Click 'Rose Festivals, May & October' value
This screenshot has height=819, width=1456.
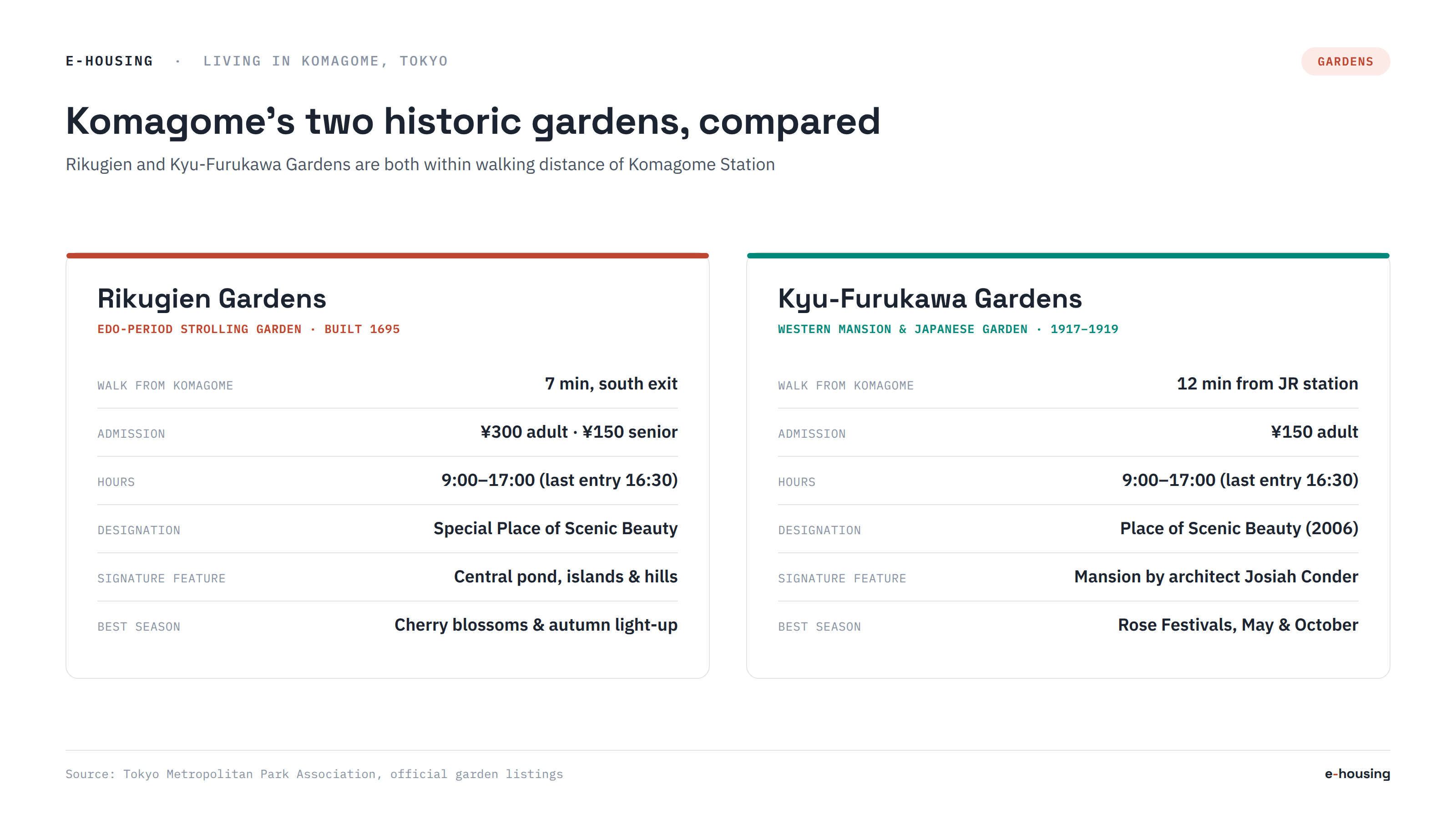coord(1238,625)
